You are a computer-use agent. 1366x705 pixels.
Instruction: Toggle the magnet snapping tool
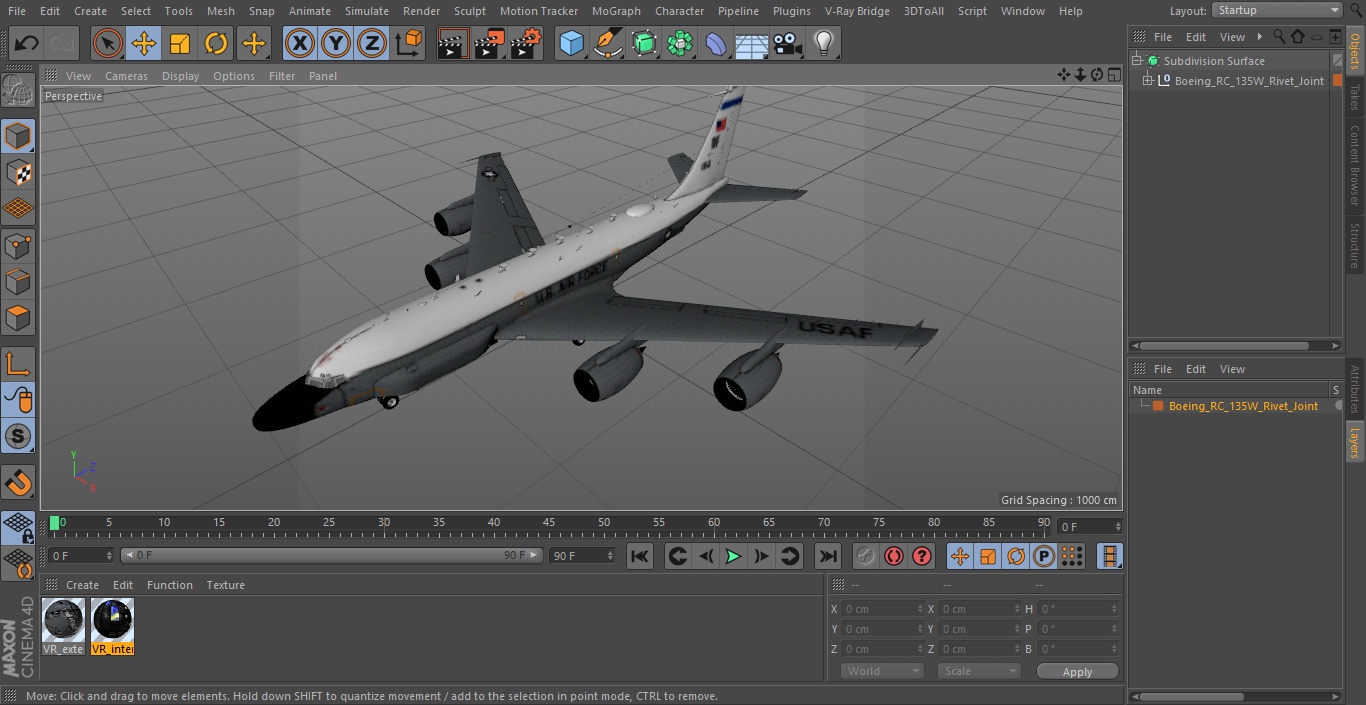point(18,483)
